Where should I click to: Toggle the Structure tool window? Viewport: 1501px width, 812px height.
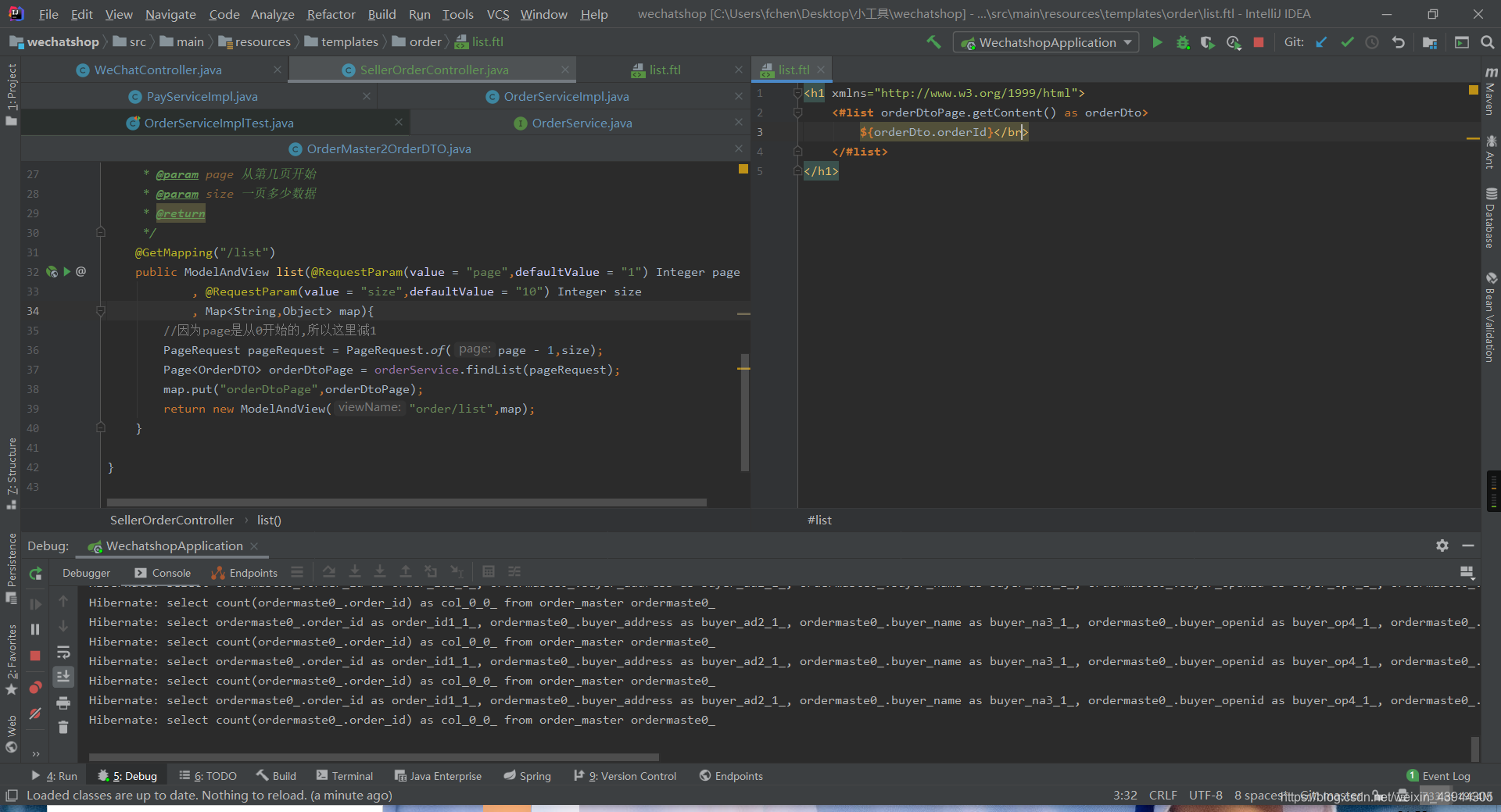coord(11,474)
